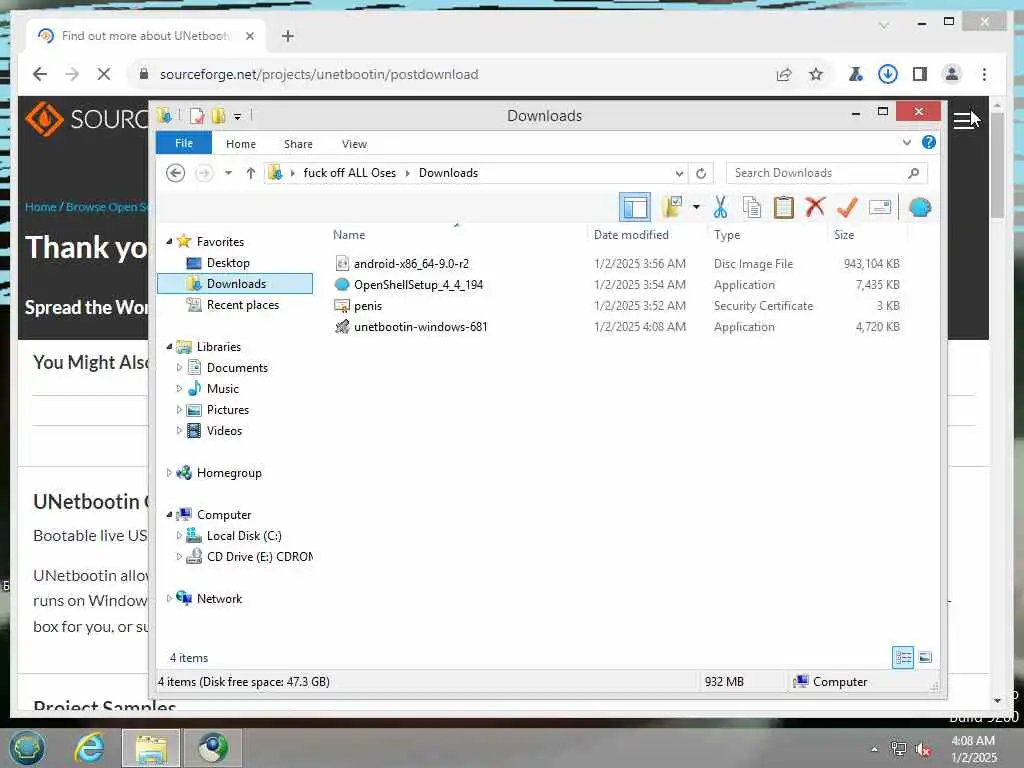Click the Start button on taskbar
The width and height of the screenshot is (1024, 768).
point(27,748)
